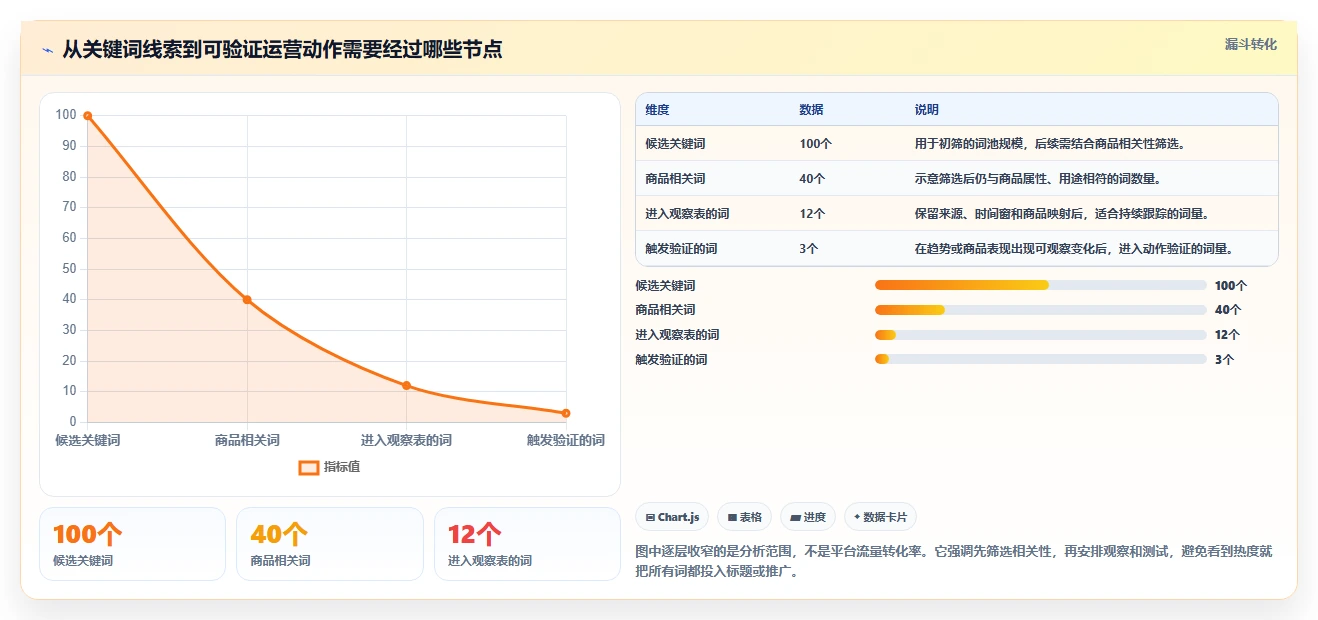Click the 候选关键词 progress bar

(1040, 285)
